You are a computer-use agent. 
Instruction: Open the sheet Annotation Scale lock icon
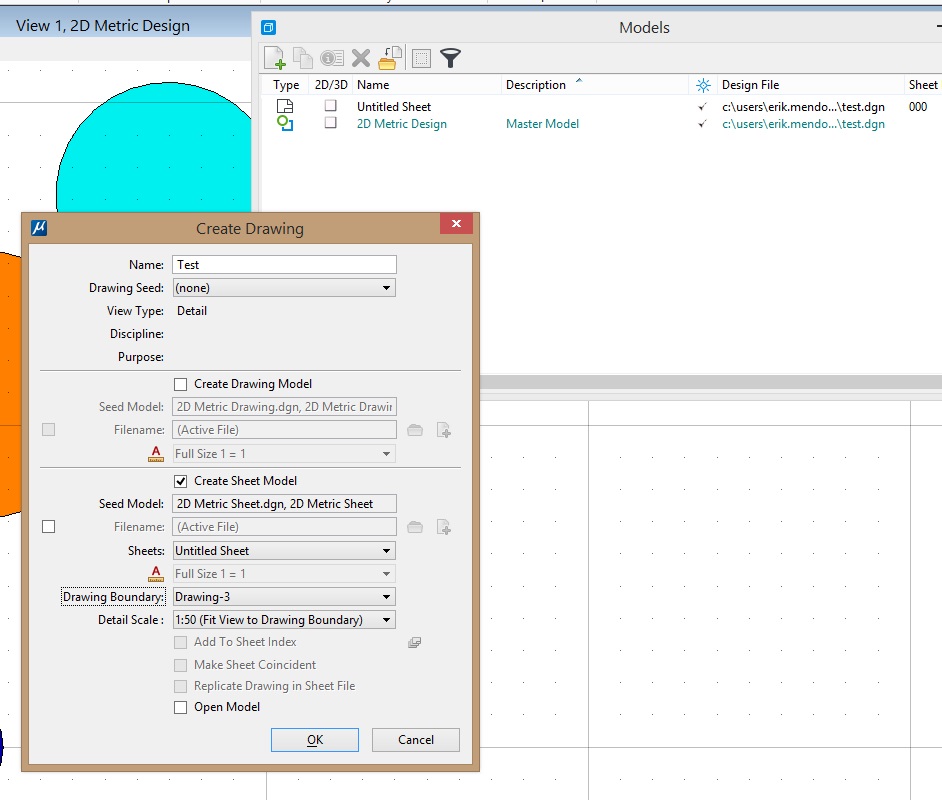click(156, 573)
